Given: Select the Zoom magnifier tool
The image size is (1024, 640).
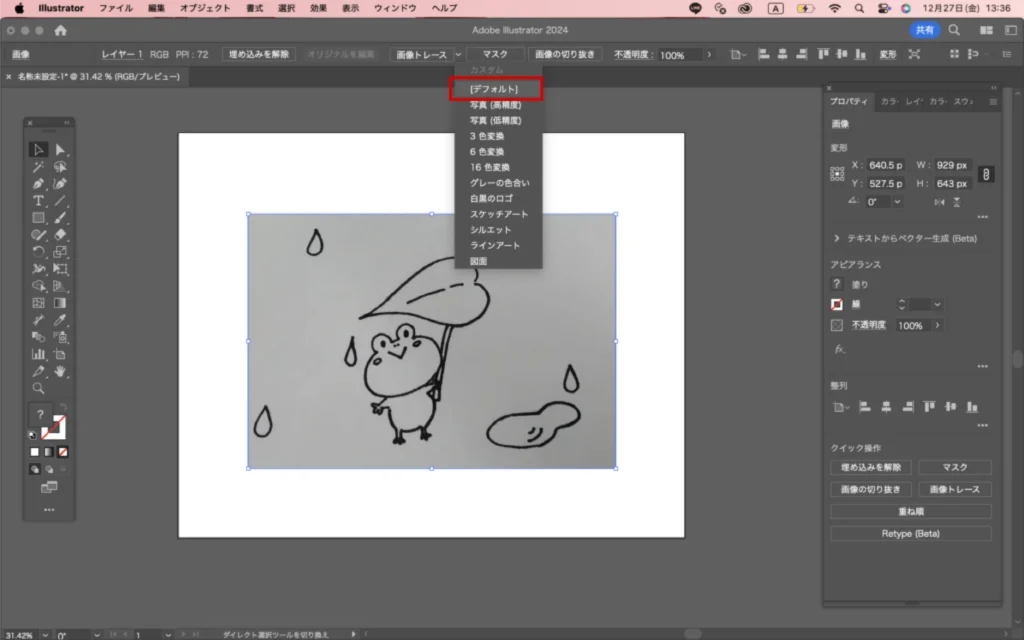Looking at the screenshot, I should 38,388.
